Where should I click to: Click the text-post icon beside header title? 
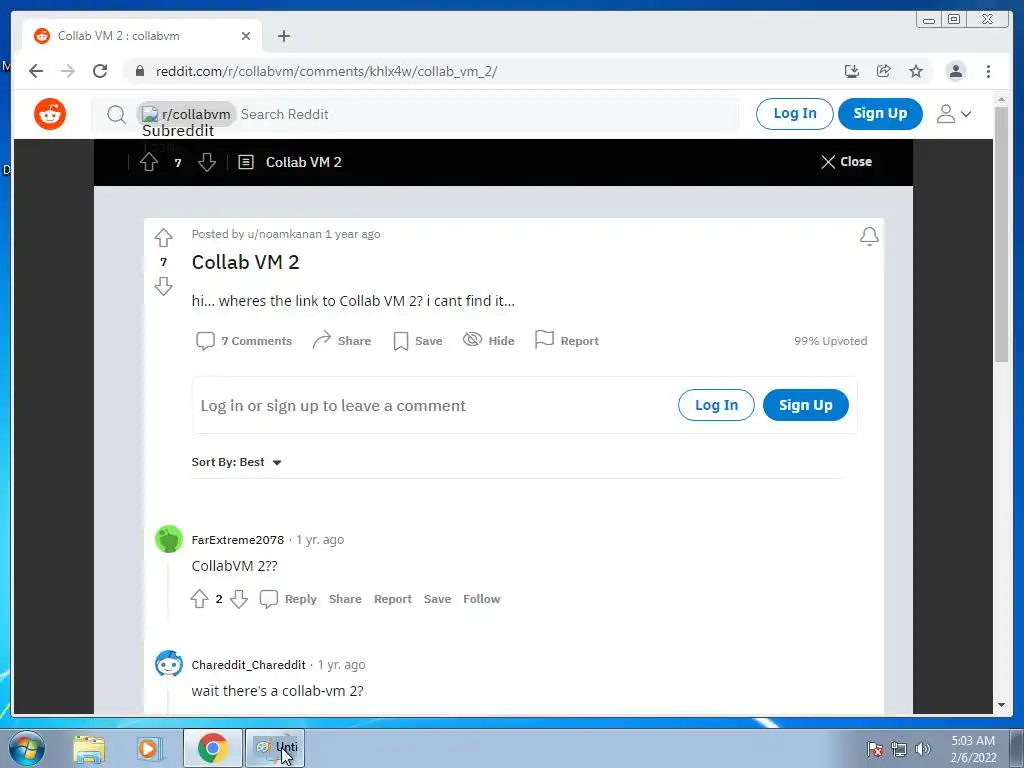(x=246, y=162)
